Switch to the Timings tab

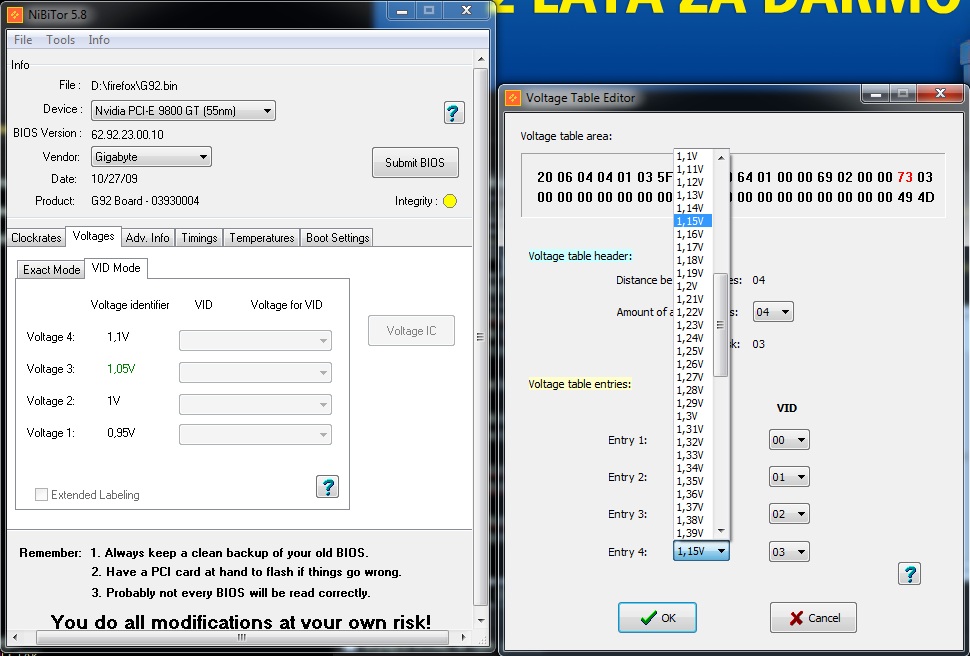coord(199,238)
